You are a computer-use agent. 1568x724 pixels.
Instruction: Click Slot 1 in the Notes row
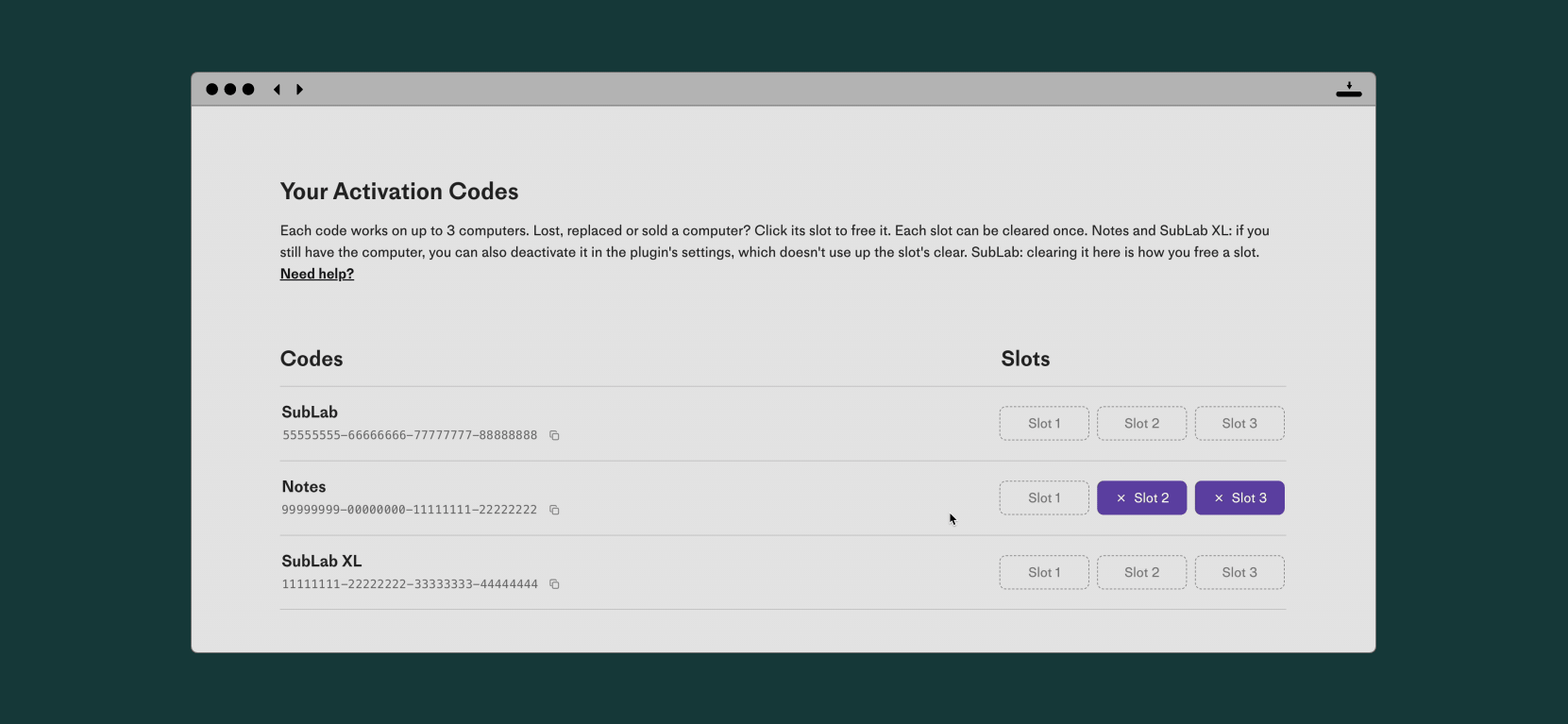tap(1044, 498)
